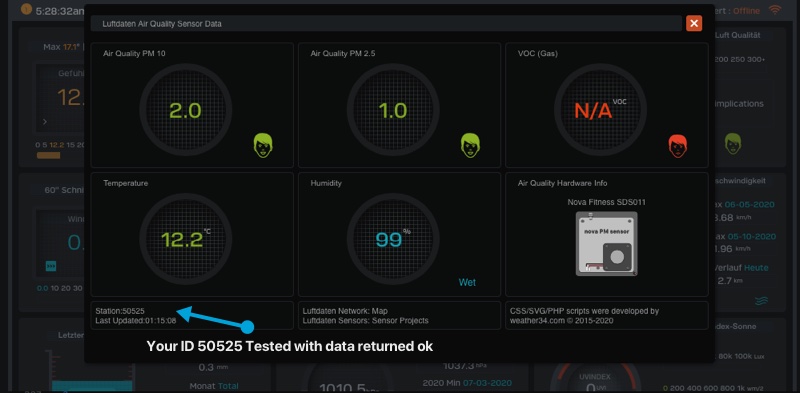This screenshot has width=800, height=393.
Task: Click the 07-03-2020 date in background panel
Action: (x=486, y=383)
